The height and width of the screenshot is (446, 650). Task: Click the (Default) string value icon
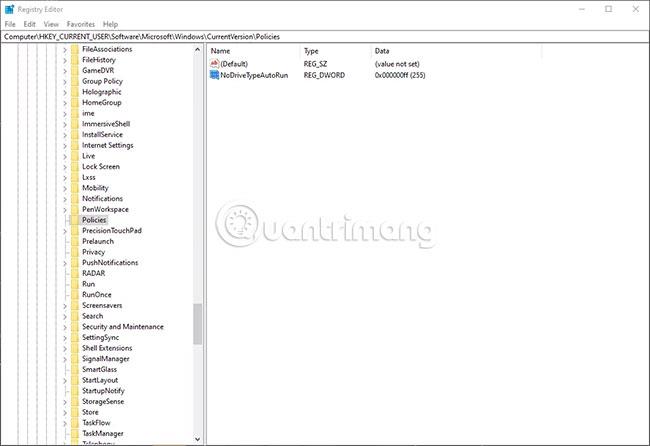(214, 64)
